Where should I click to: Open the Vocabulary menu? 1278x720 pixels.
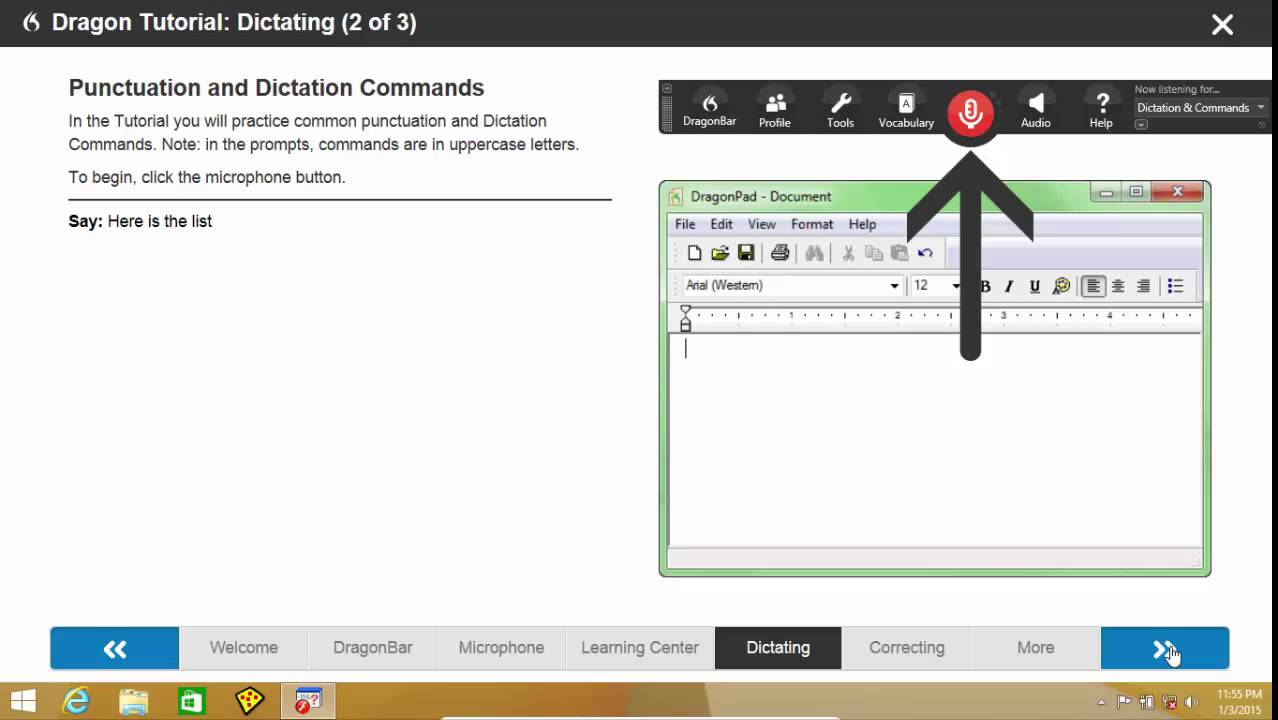pyautogui.click(x=906, y=109)
